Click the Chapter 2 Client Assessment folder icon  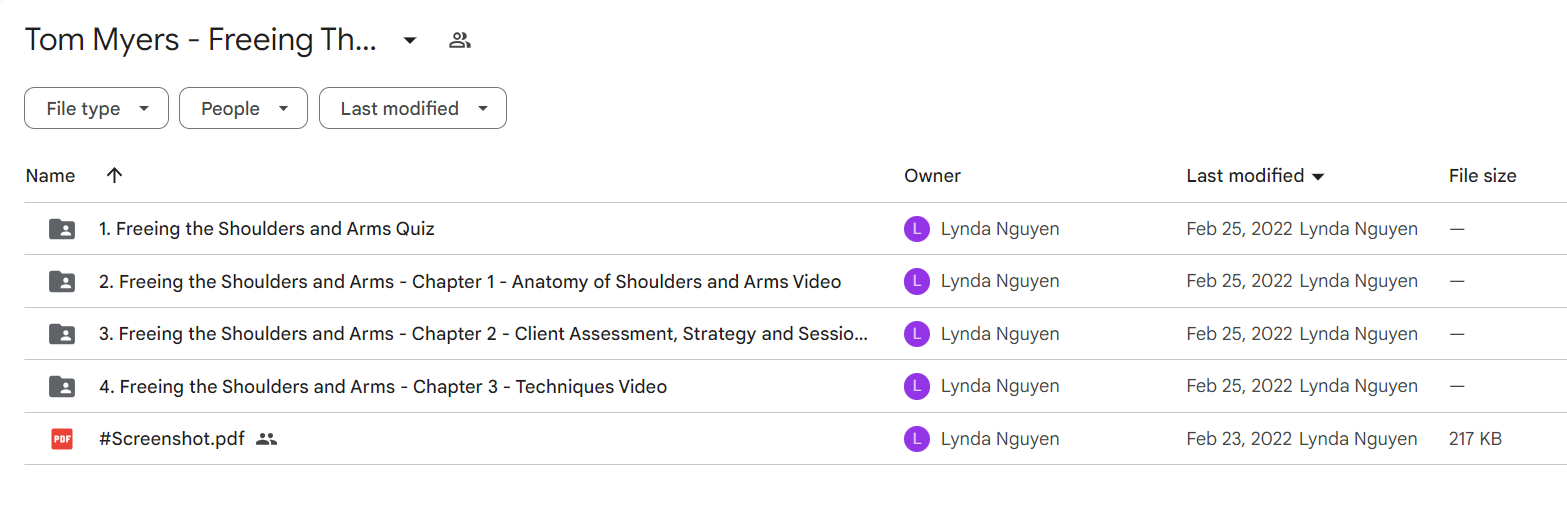(62, 334)
